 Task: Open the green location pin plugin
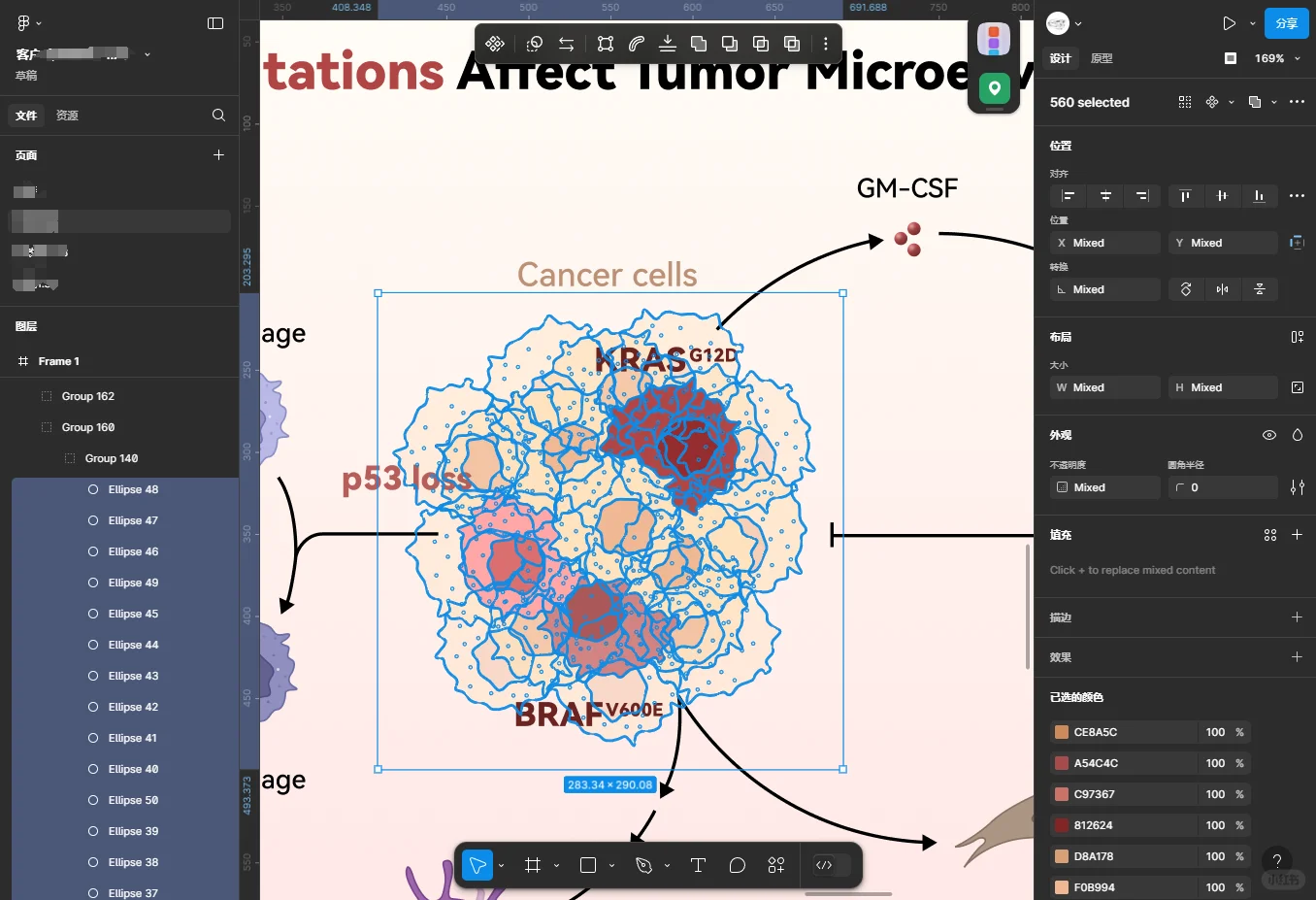tap(994, 89)
